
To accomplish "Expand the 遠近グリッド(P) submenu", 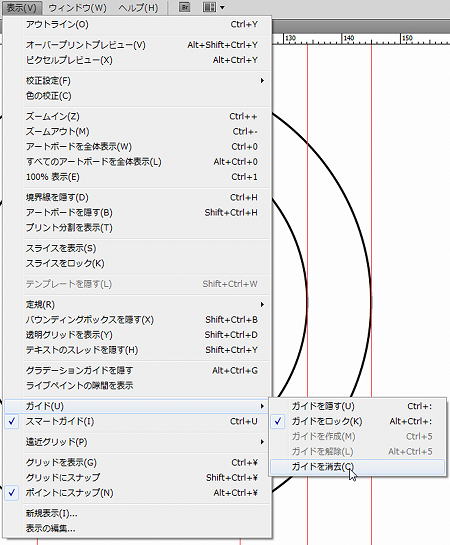I will 138,442.
